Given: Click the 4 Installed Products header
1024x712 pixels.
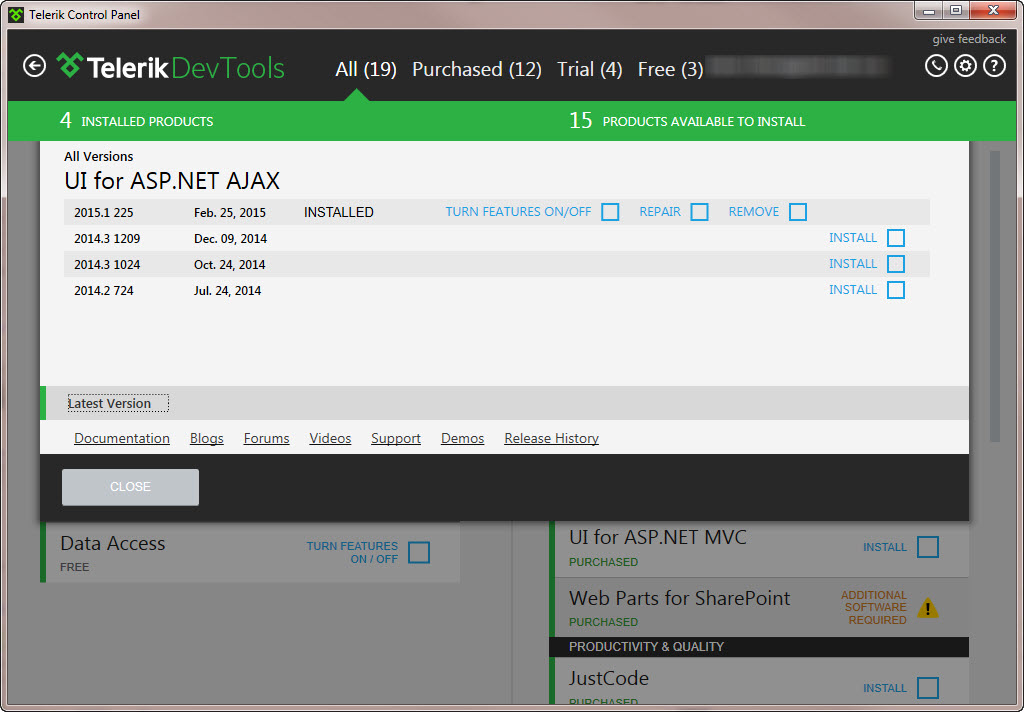Looking at the screenshot, I should 136,121.
